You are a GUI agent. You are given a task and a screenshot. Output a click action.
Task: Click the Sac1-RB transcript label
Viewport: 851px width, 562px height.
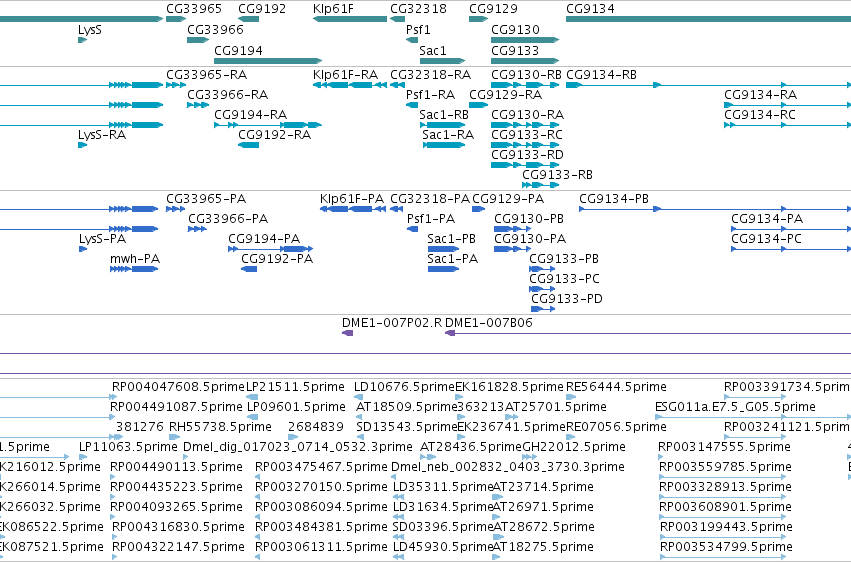point(444,114)
